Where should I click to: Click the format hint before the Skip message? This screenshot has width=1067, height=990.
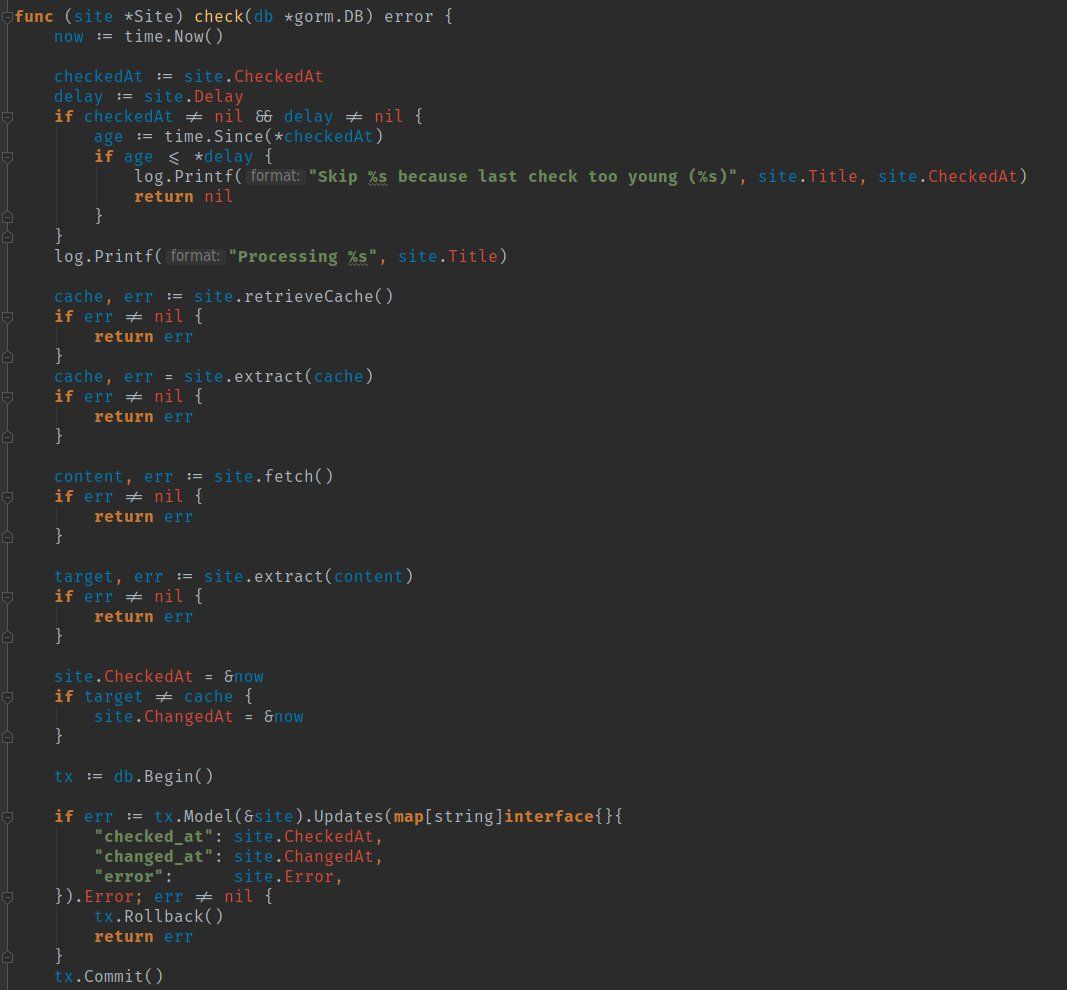(x=275, y=177)
